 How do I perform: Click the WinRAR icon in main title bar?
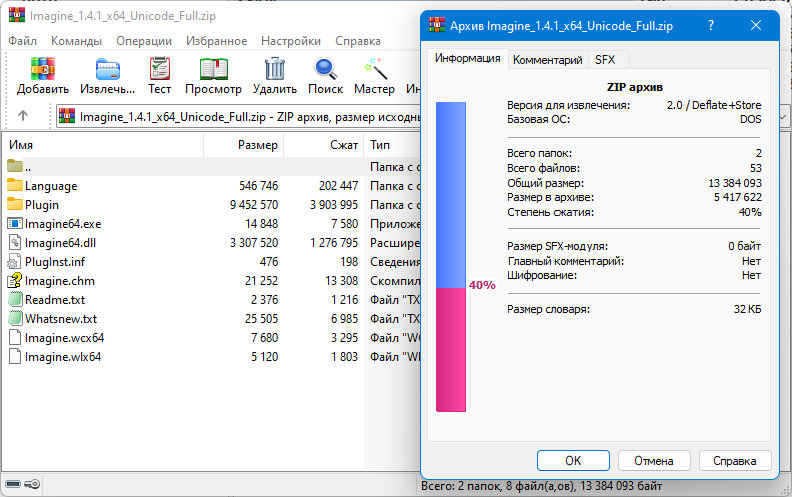click(17, 15)
